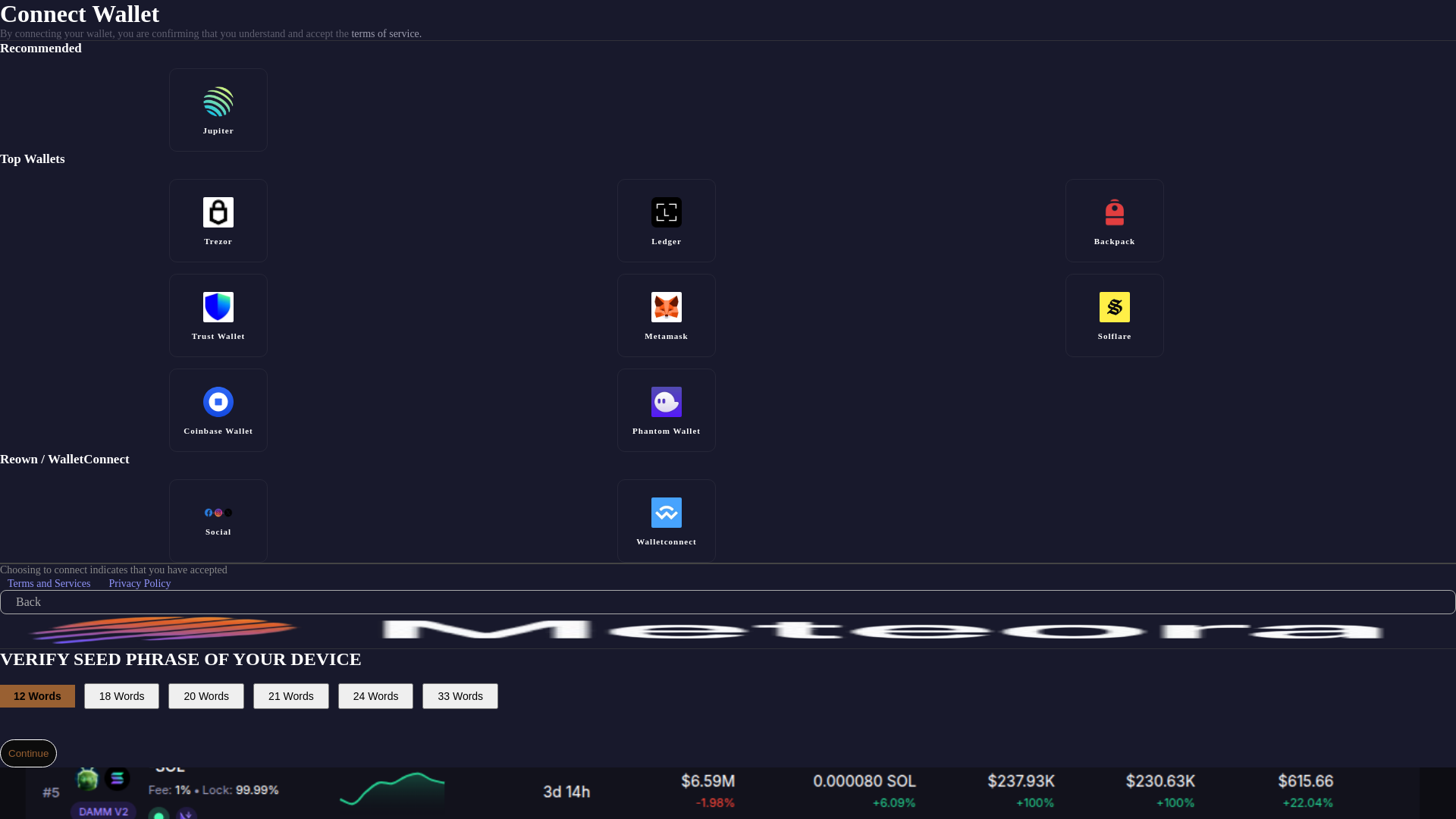This screenshot has height=819, width=1456.
Task: Click the 3d 14h age cell
Action: [x=566, y=792]
